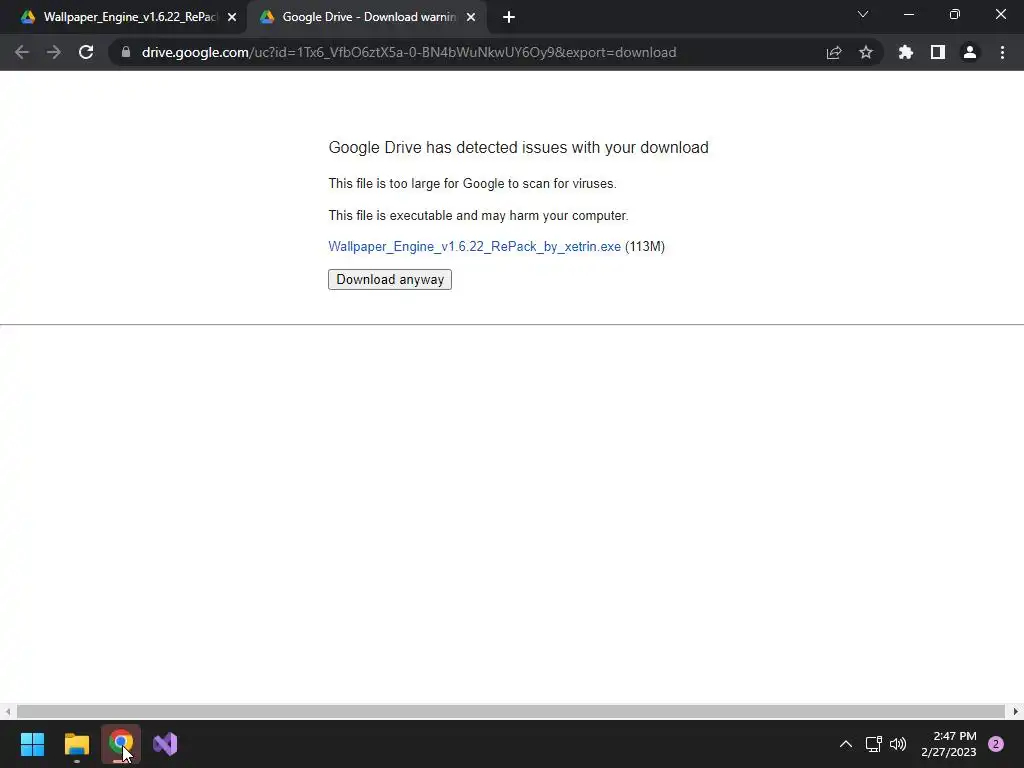The height and width of the screenshot is (768, 1024).
Task: Open the Wallpaper_Engine_v1.6.22_RePack_by_xetrin.exe link
Action: (x=474, y=247)
